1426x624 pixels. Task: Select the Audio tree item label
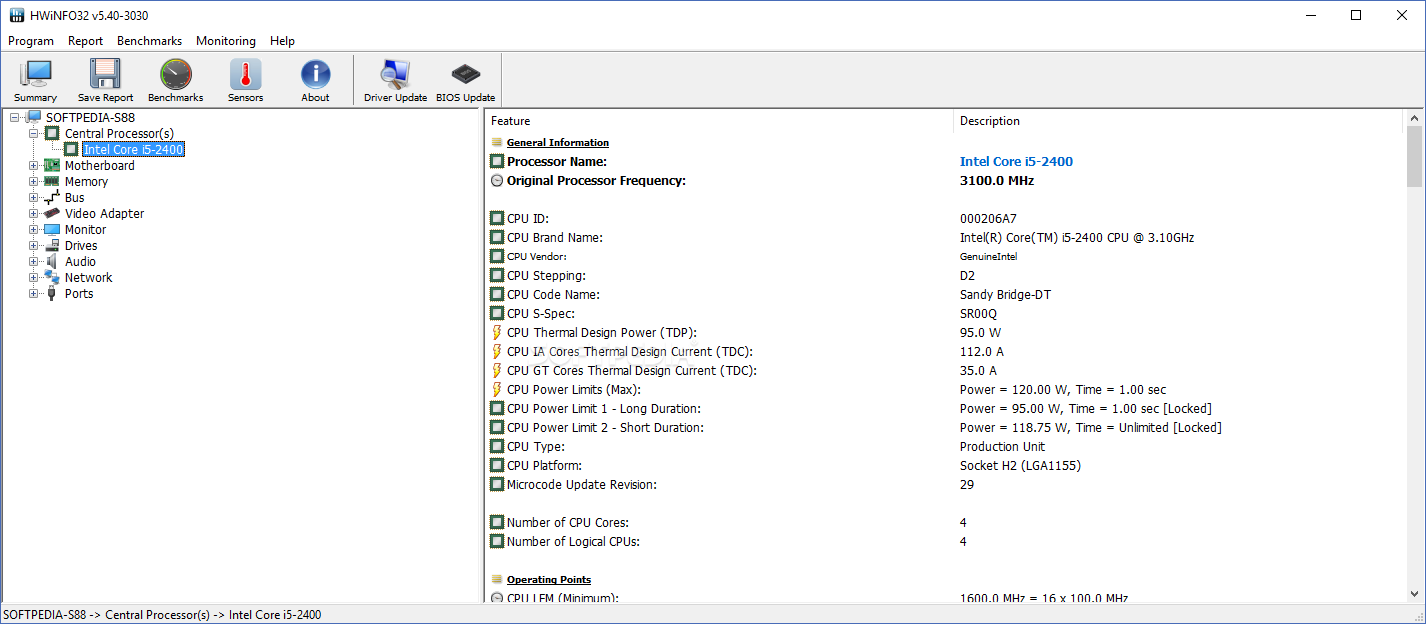click(x=81, y=261)
